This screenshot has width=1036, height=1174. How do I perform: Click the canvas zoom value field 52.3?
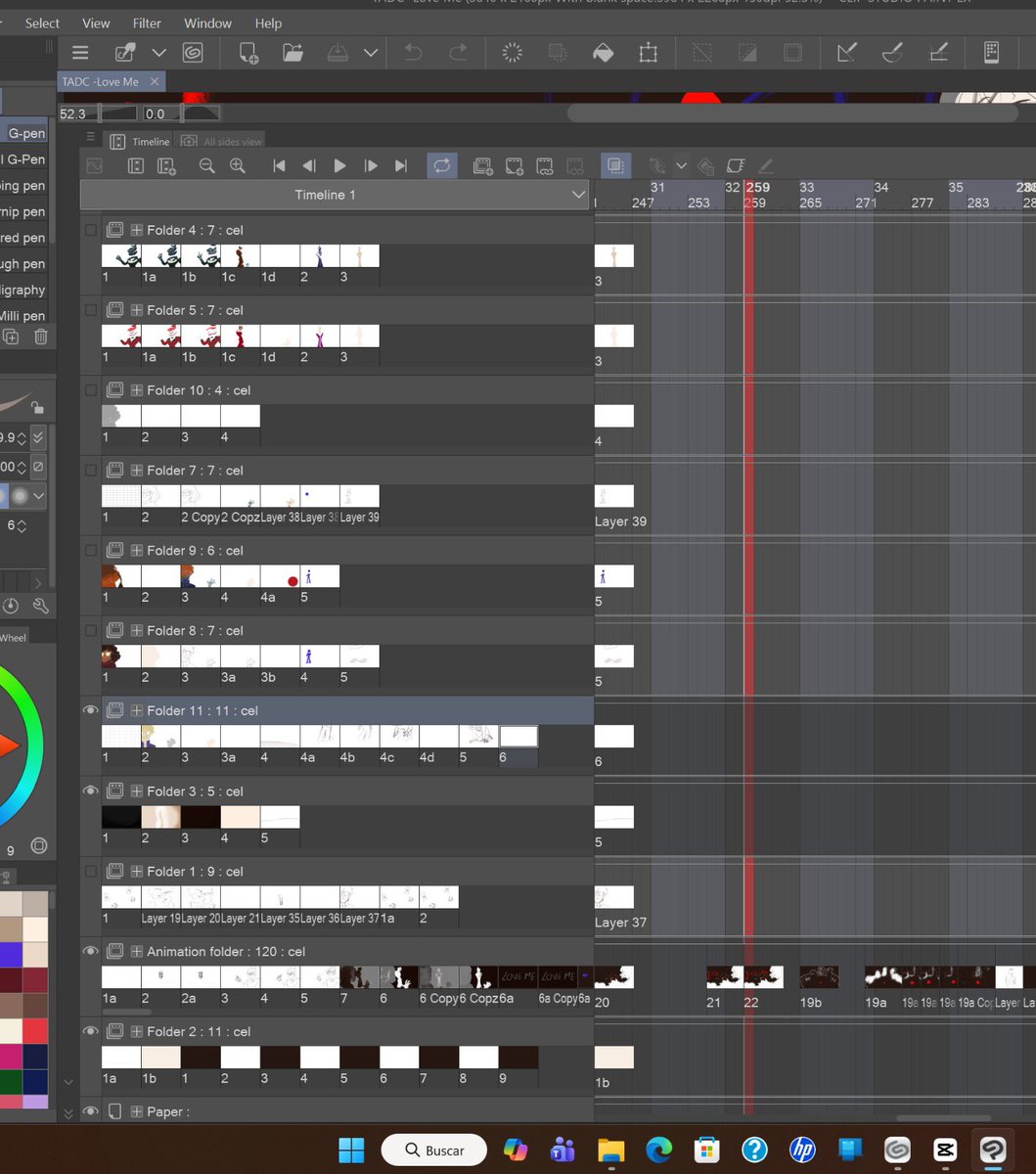[72, 113]
